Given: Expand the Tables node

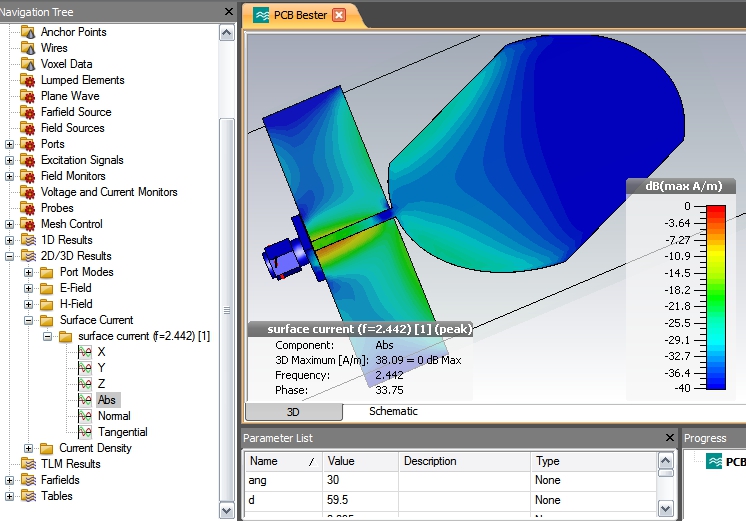Looking at the screenshot, I should coord(10,496).
